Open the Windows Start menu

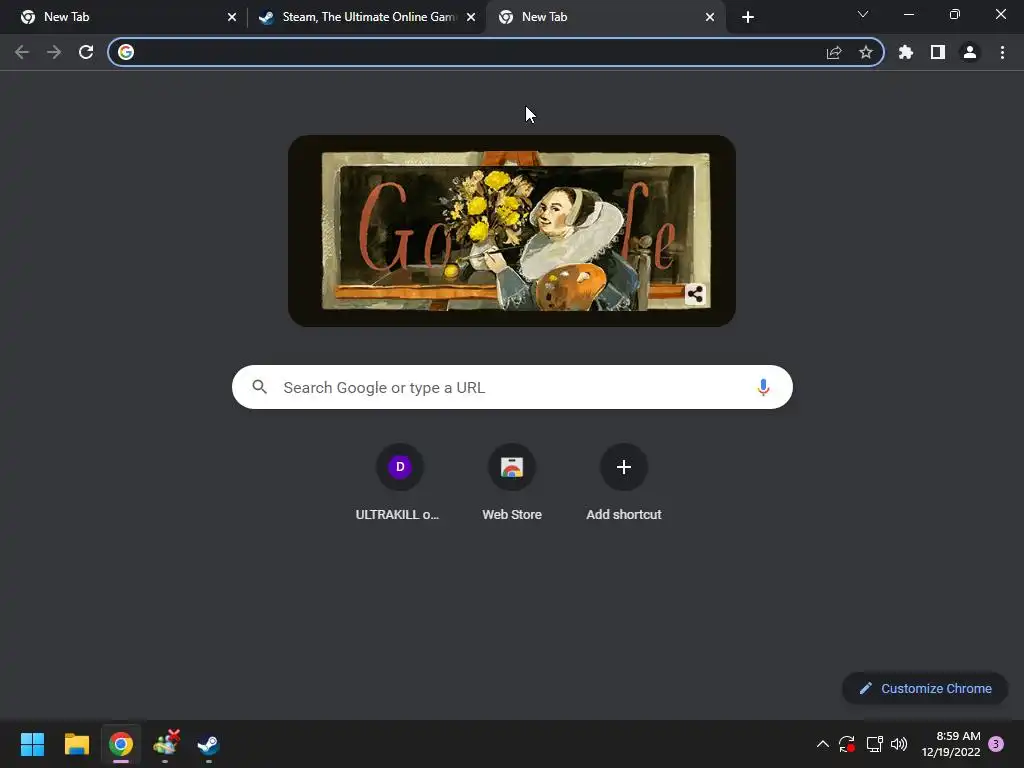tap(32, 744)
